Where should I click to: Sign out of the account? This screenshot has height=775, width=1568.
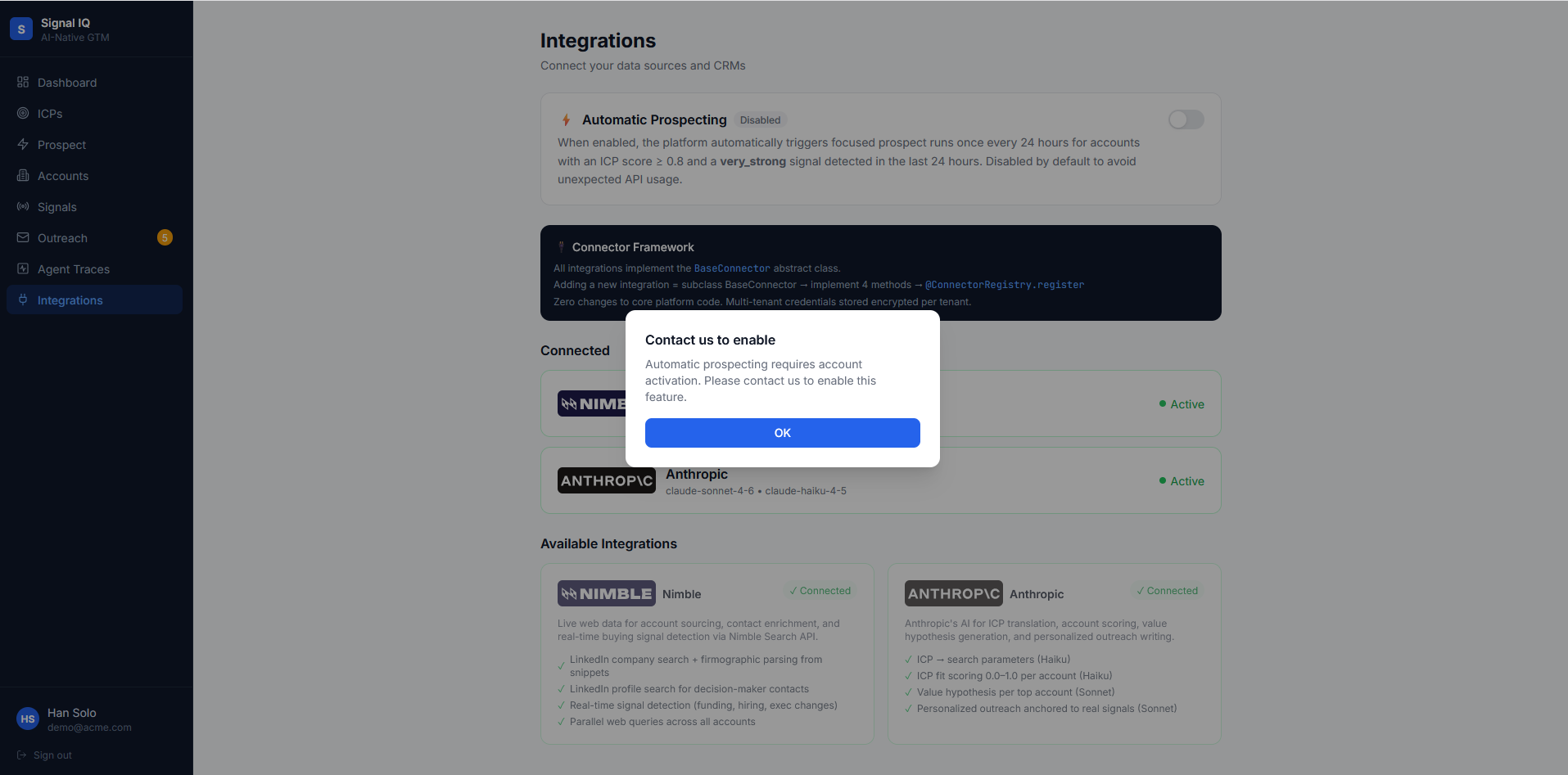coord(44,755)
